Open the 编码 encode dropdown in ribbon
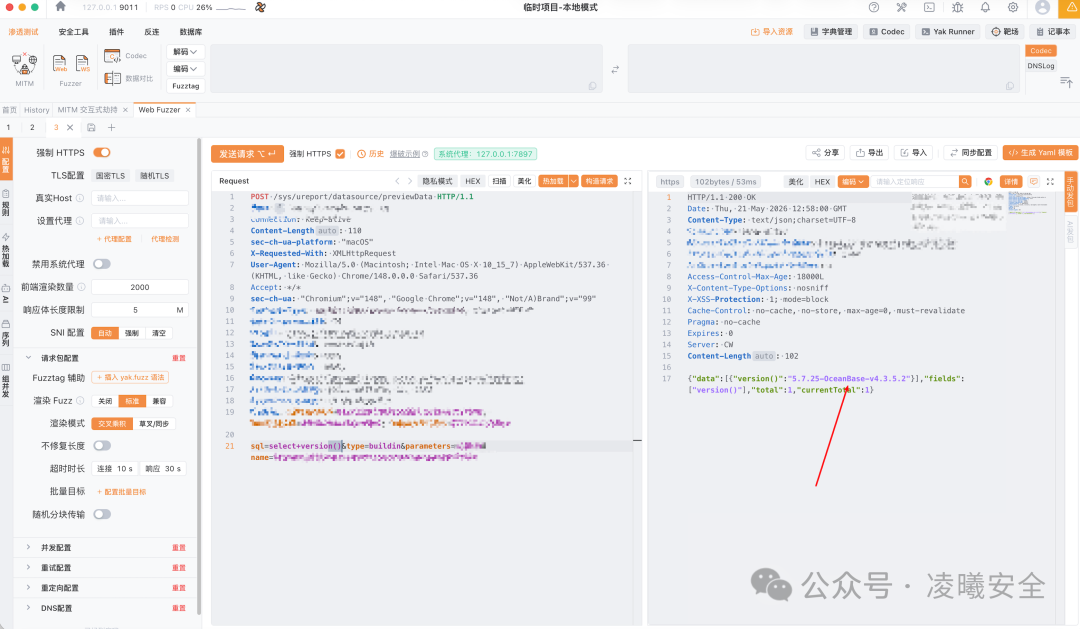1080x629 pixels. point(185,69)
